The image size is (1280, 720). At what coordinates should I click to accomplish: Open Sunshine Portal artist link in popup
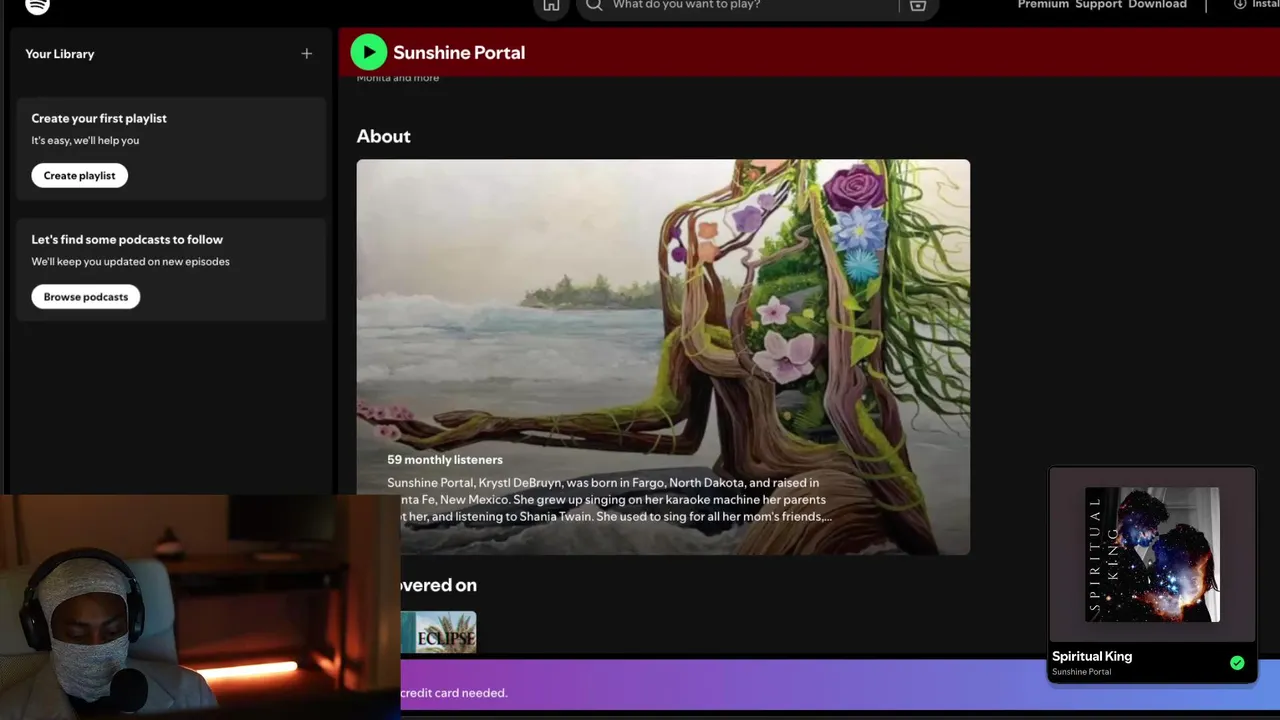[1081, 672]
